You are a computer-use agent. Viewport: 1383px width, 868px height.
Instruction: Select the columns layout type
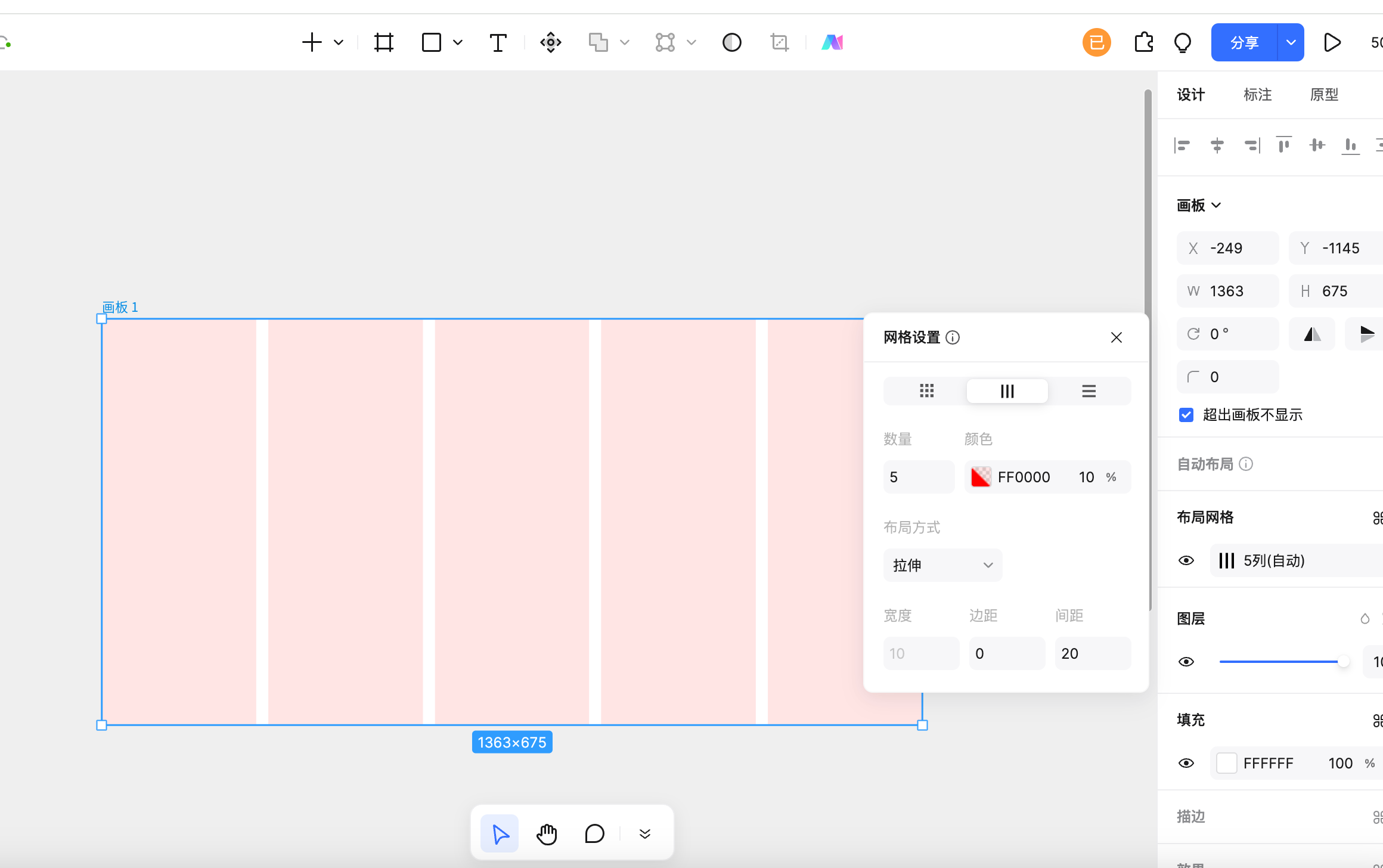click(x=1007, y=391)
